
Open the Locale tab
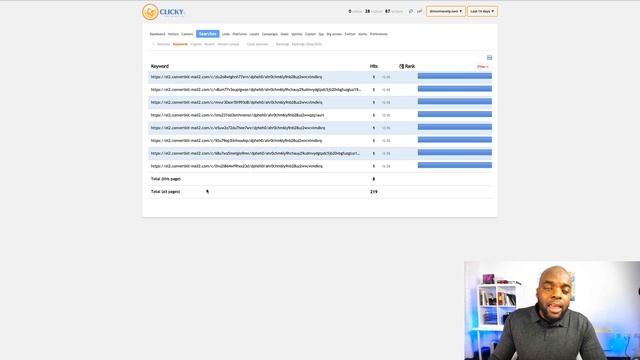point(254,34)
